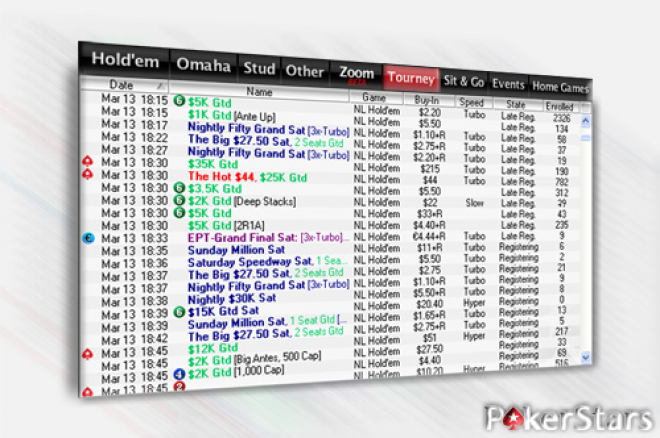Click the 2326 enrolled count
Screen dimensions: 660x438
pyautogui.click(x=562, y=118)
